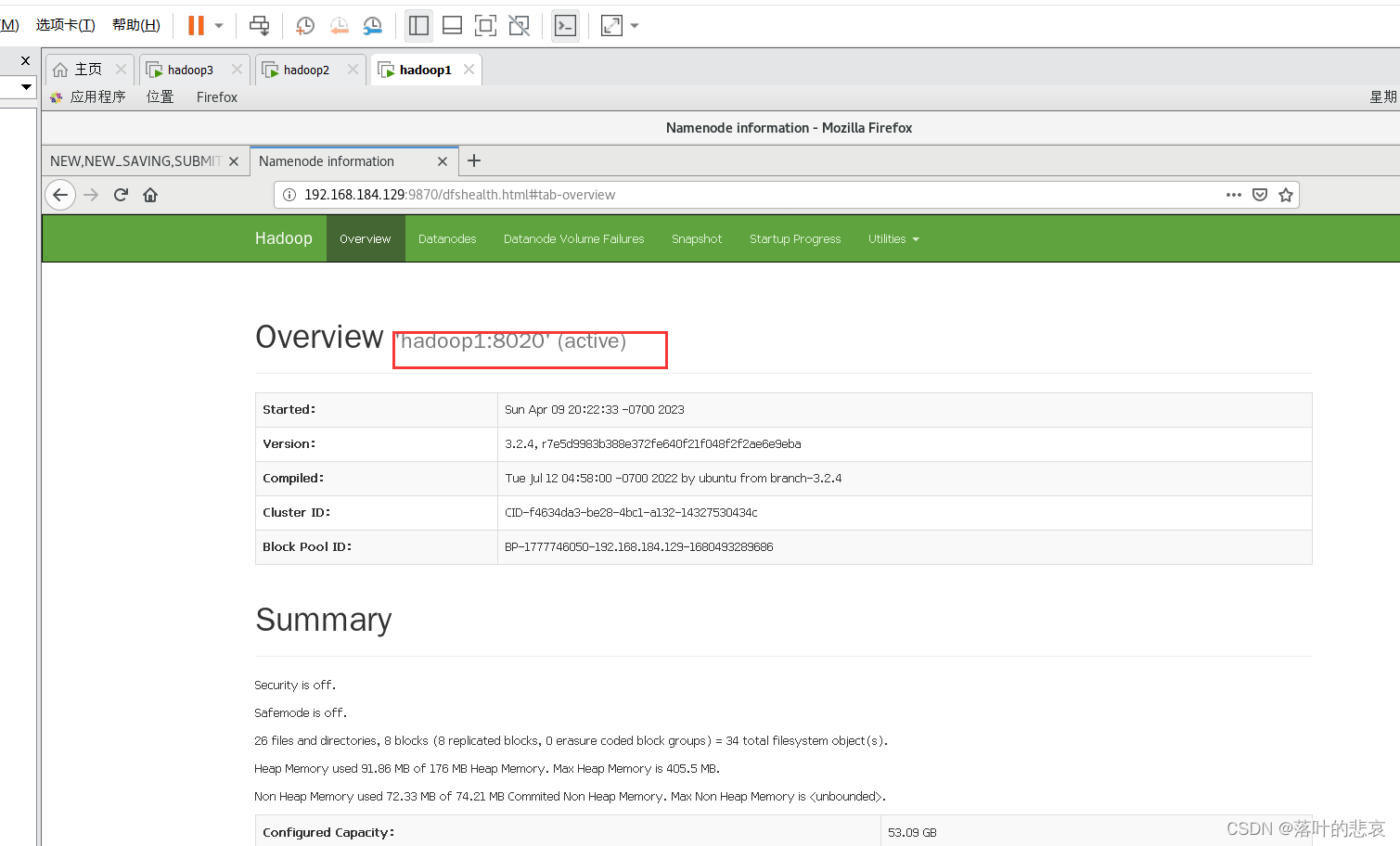Click Firefox in the desktop top bar
This screenshot has width=1400, height=846.
coord(217,96)
